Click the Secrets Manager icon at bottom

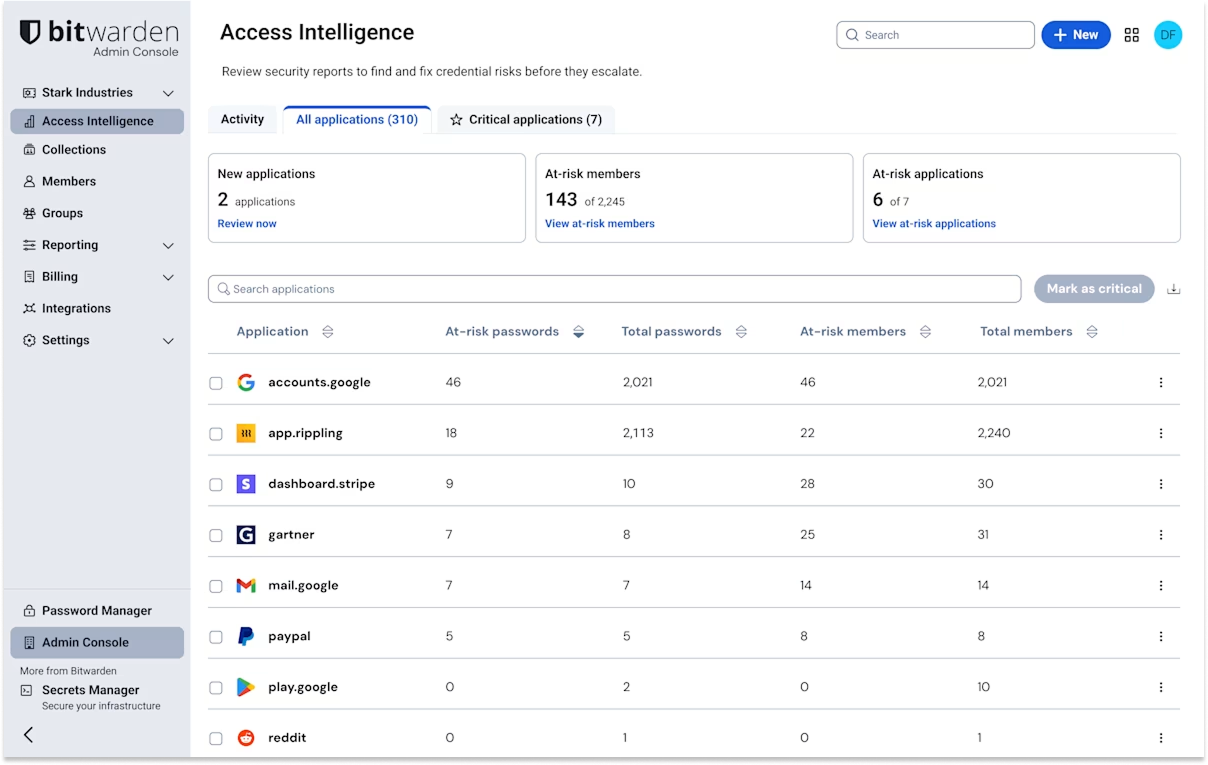pyautogui.click(x=28, y=690)
